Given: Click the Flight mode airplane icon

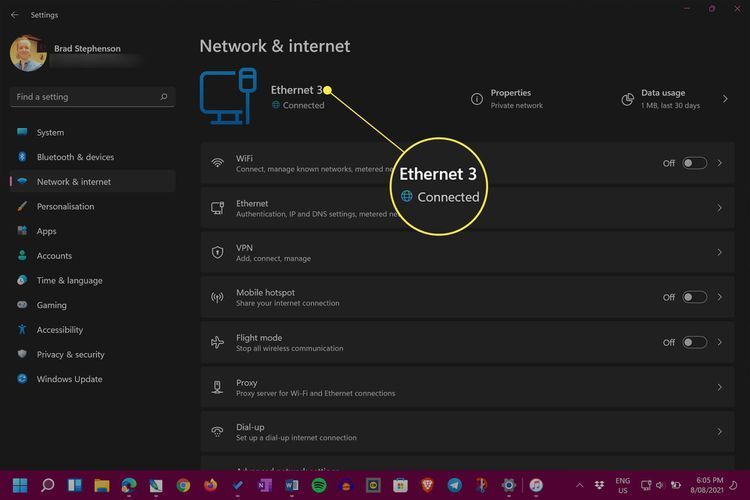Looking at the screenshot, I should pyautogui.click(x=217, y=343).
